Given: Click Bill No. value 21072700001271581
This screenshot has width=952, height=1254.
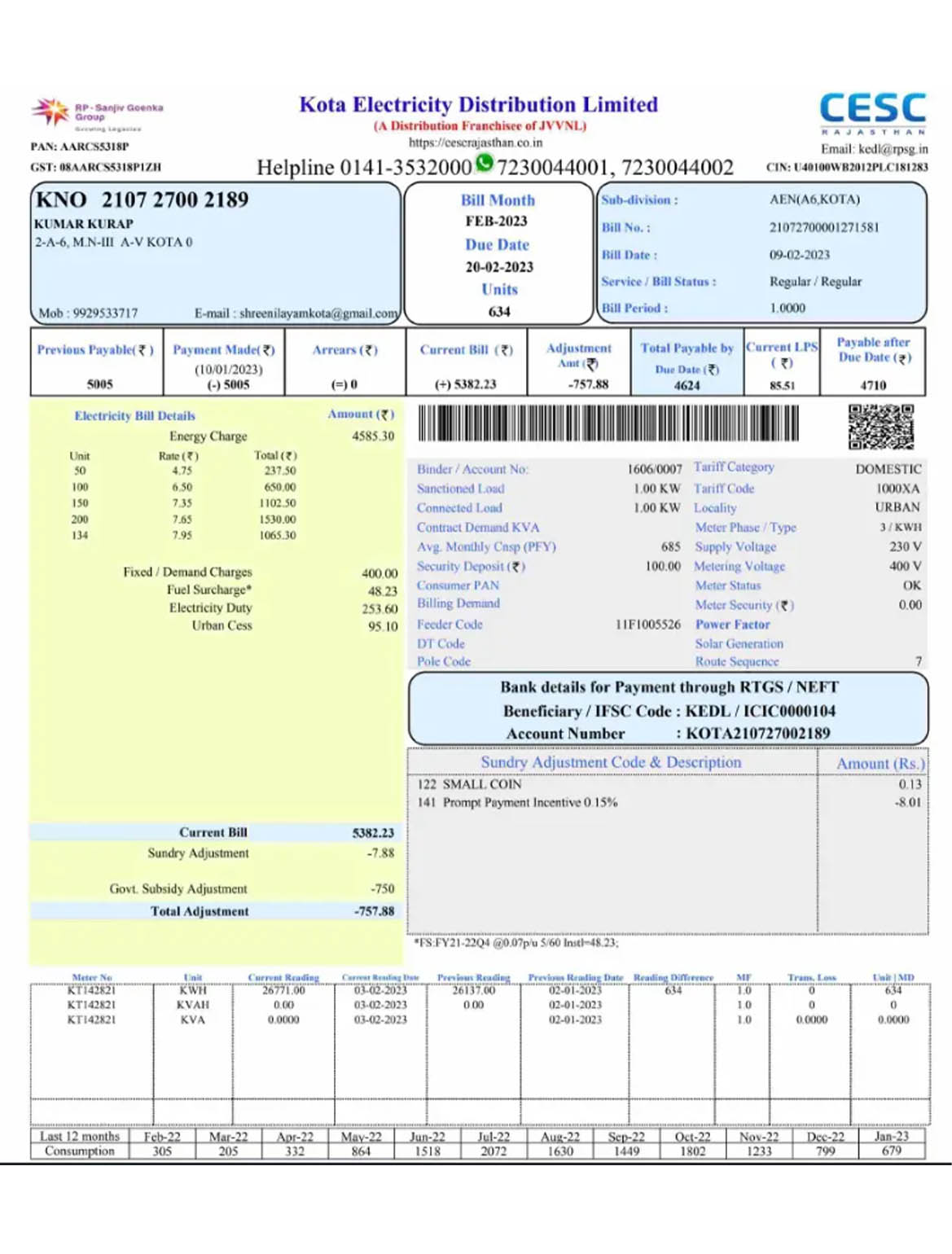Looking at the screenshot, I should tap(824, 228).
